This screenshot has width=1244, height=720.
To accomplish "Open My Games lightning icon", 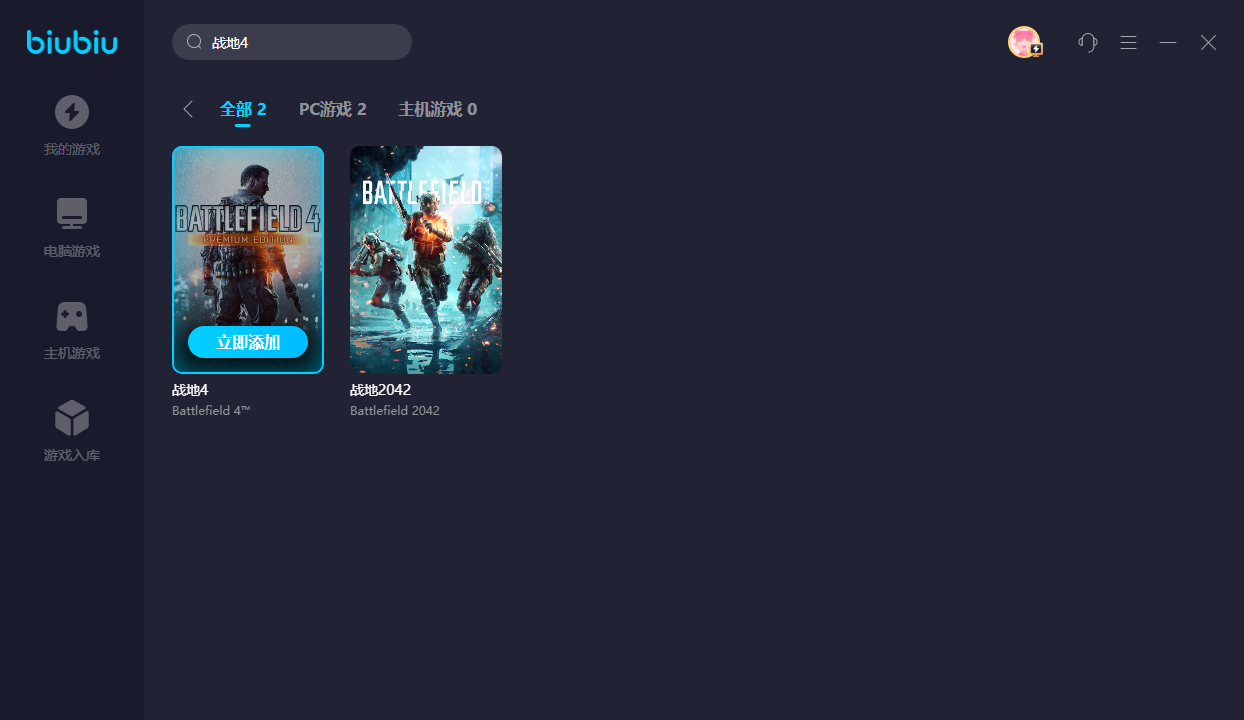I will [72, 112].
